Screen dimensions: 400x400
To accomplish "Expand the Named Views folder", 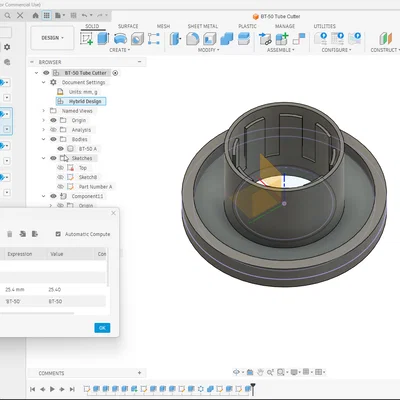I will [x=44, y=111].
